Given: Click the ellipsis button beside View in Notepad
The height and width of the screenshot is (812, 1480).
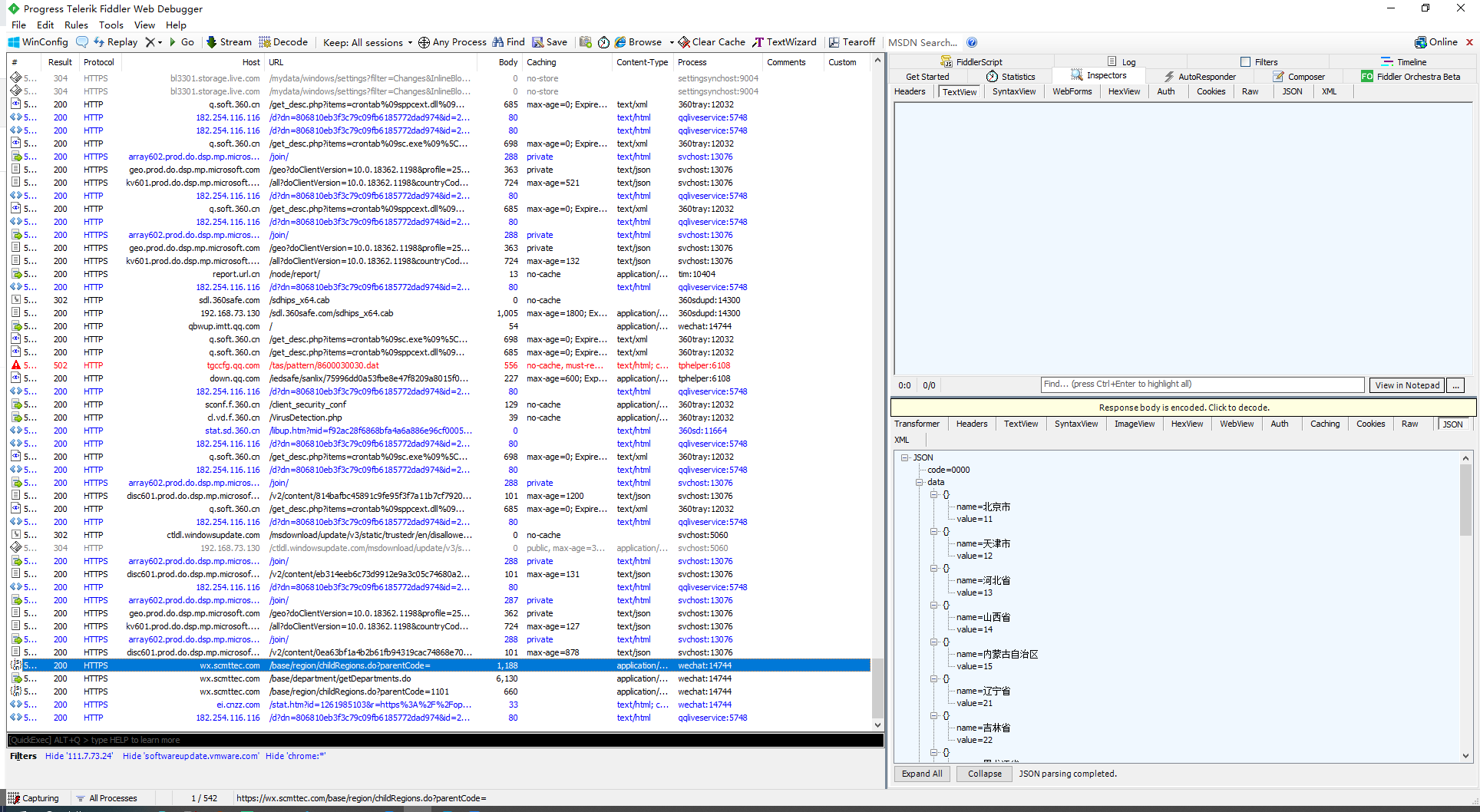Looking at the screenshot, I should click(1456, 385).
